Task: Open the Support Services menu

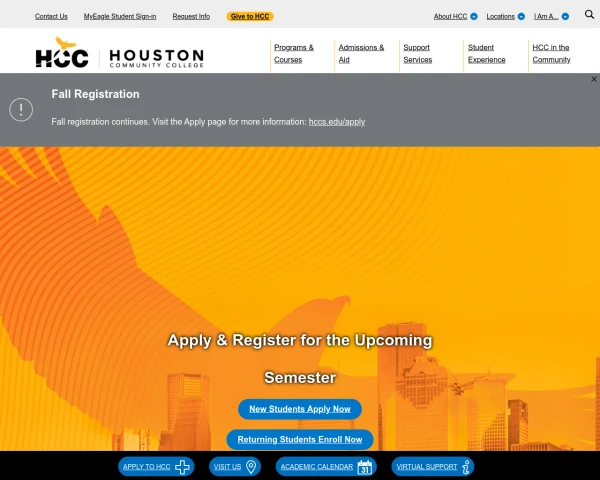Action: 417,54
